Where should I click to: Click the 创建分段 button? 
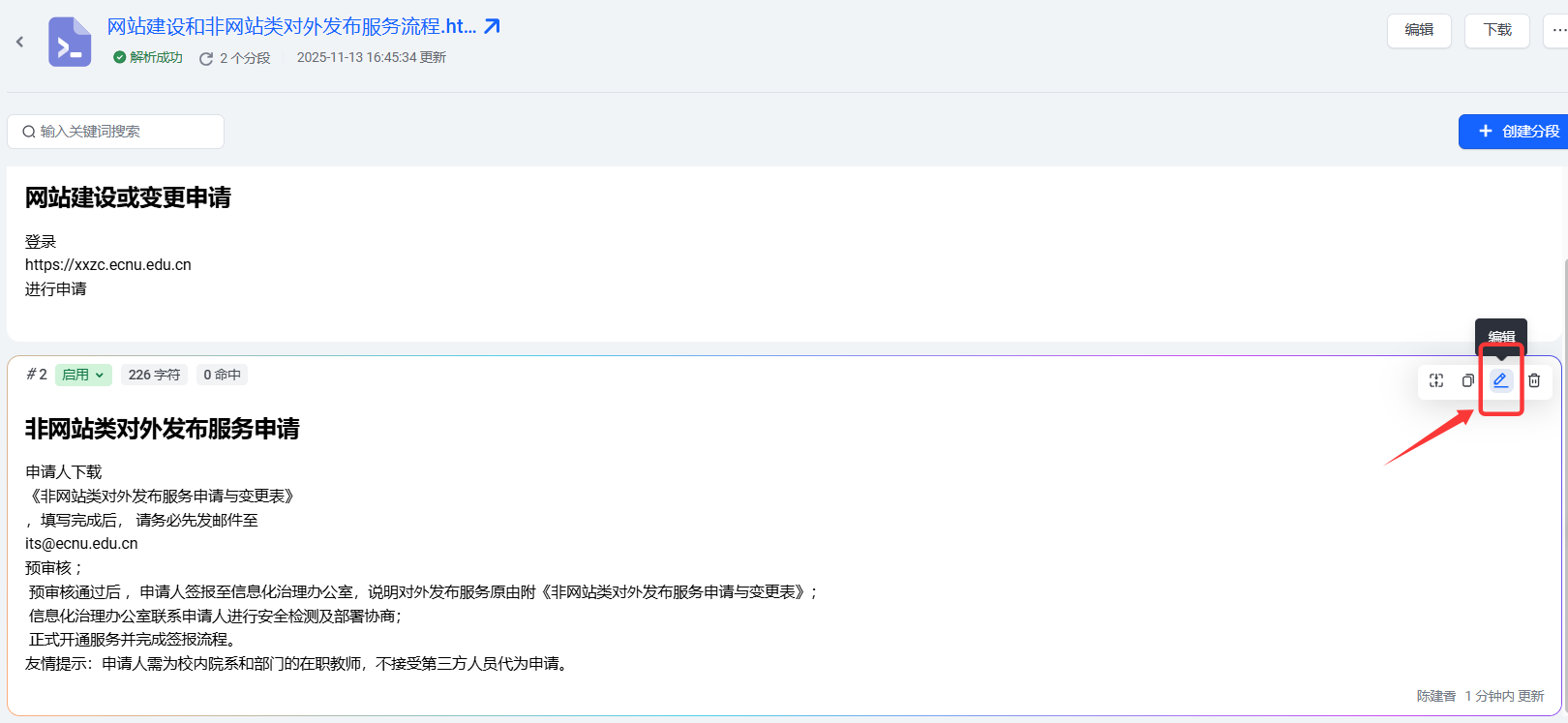point(1516,132)
